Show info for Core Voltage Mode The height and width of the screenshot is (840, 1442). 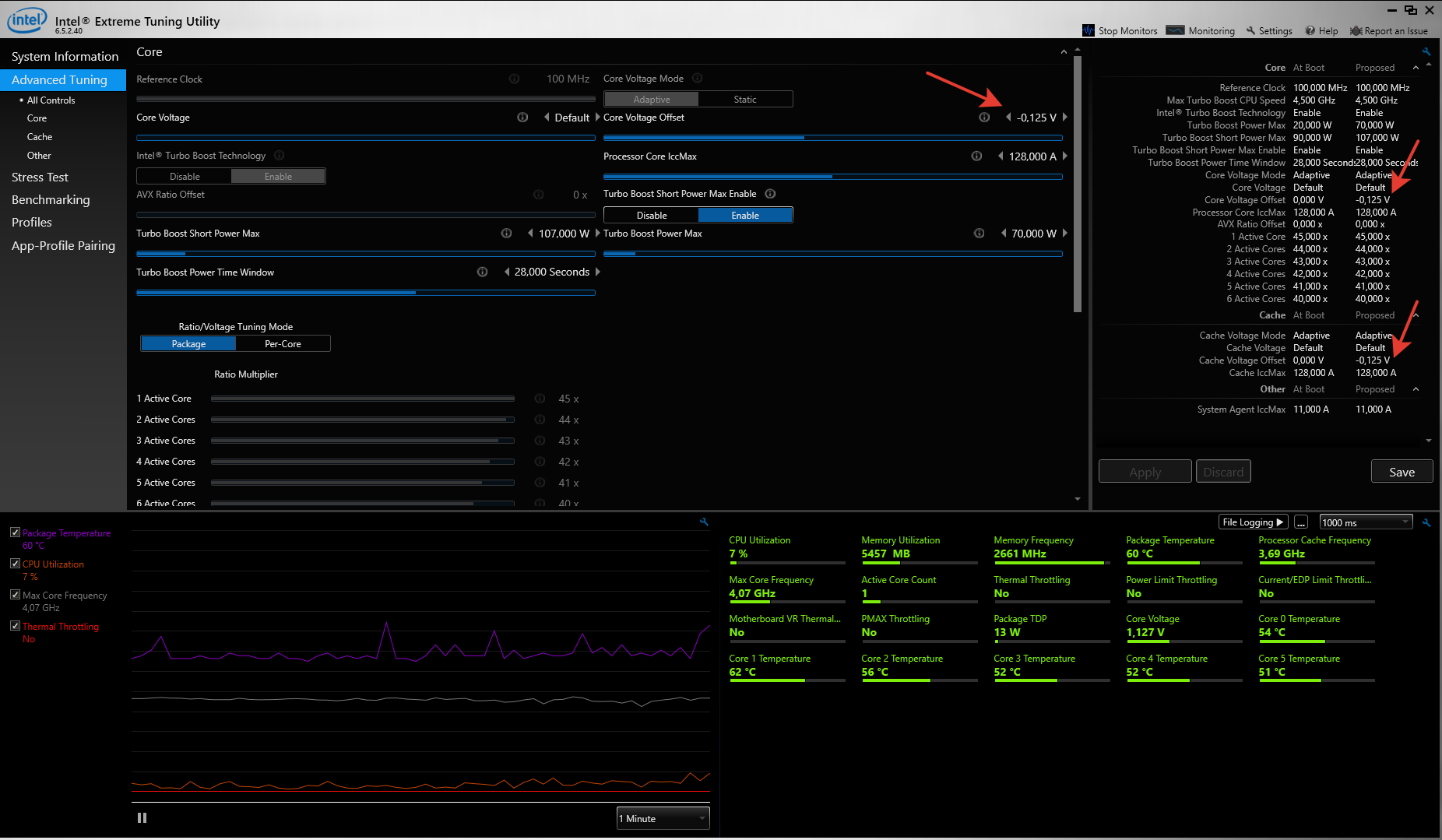point(697,79)
